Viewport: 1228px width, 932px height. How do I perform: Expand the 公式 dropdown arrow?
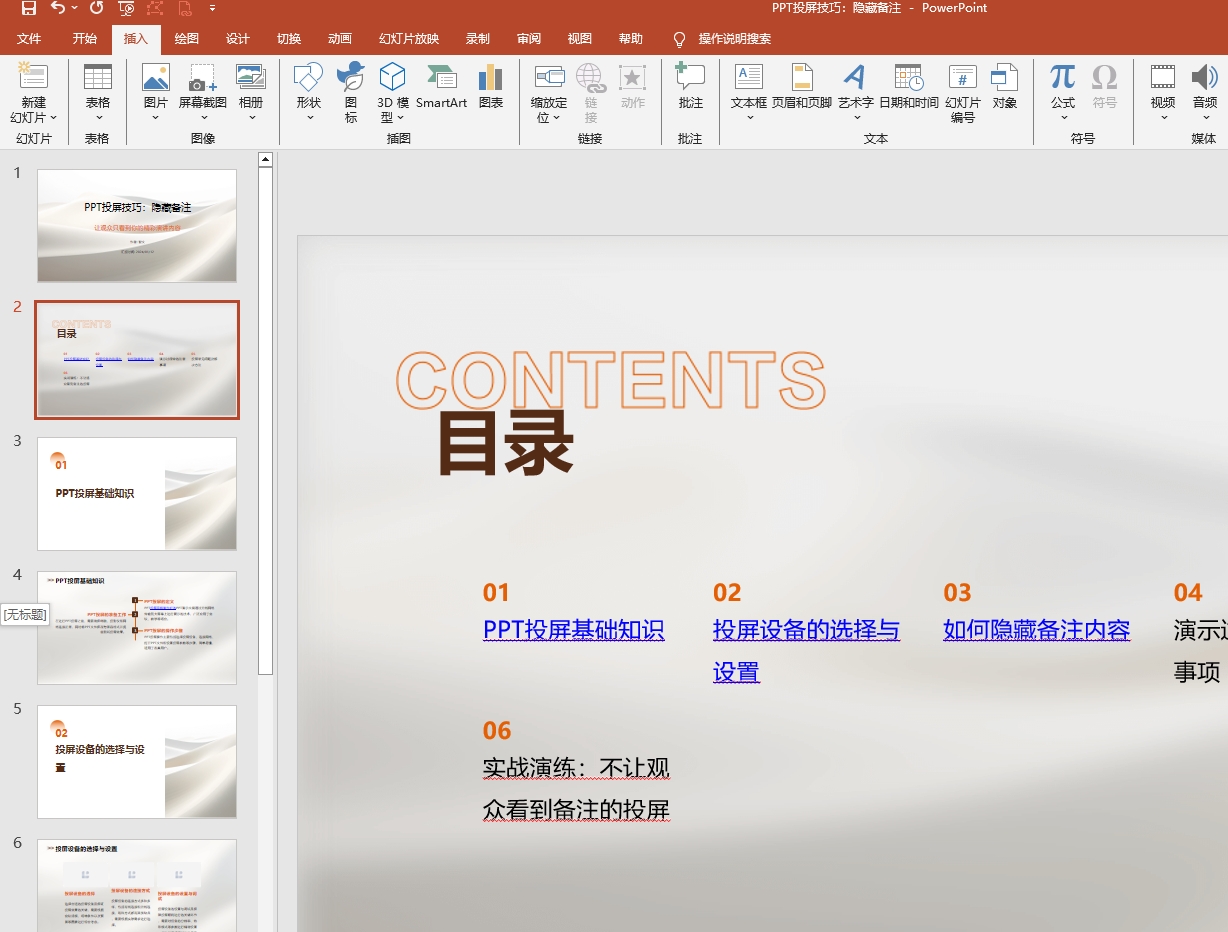point(1063,117)
